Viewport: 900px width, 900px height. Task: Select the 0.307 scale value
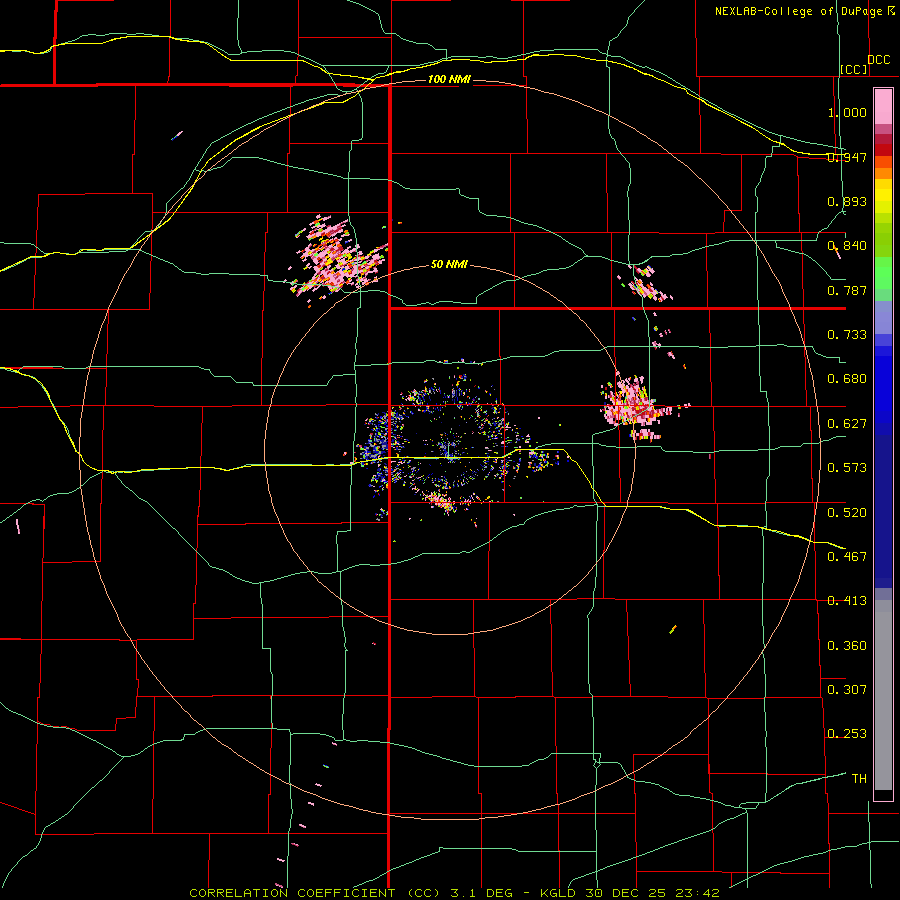coord(847,690)
